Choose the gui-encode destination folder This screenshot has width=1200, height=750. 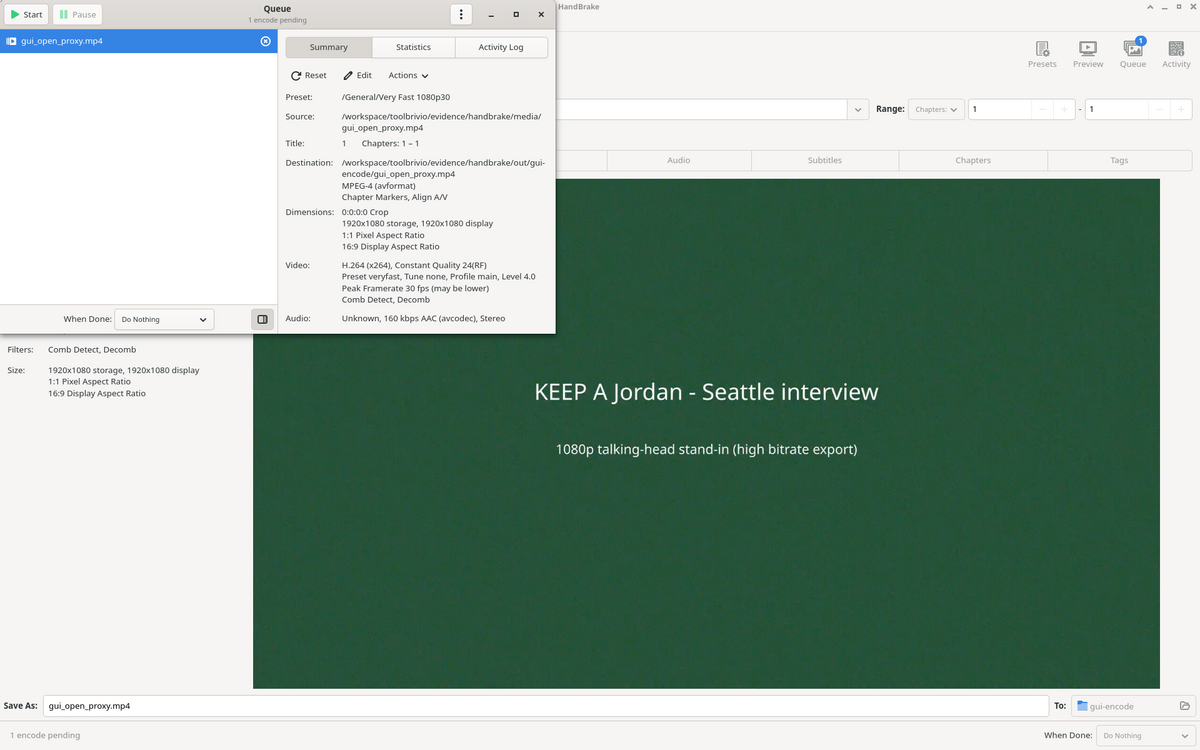pos(1133,706)
